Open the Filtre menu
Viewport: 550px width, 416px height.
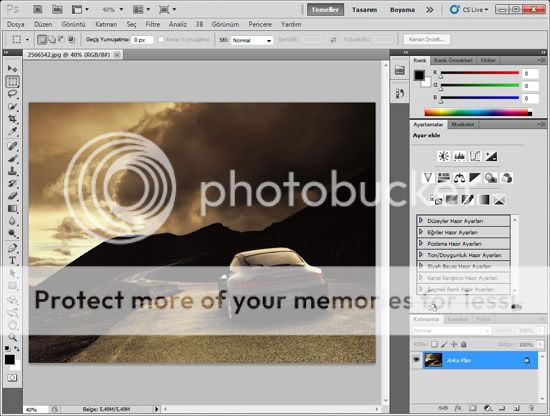153,24
